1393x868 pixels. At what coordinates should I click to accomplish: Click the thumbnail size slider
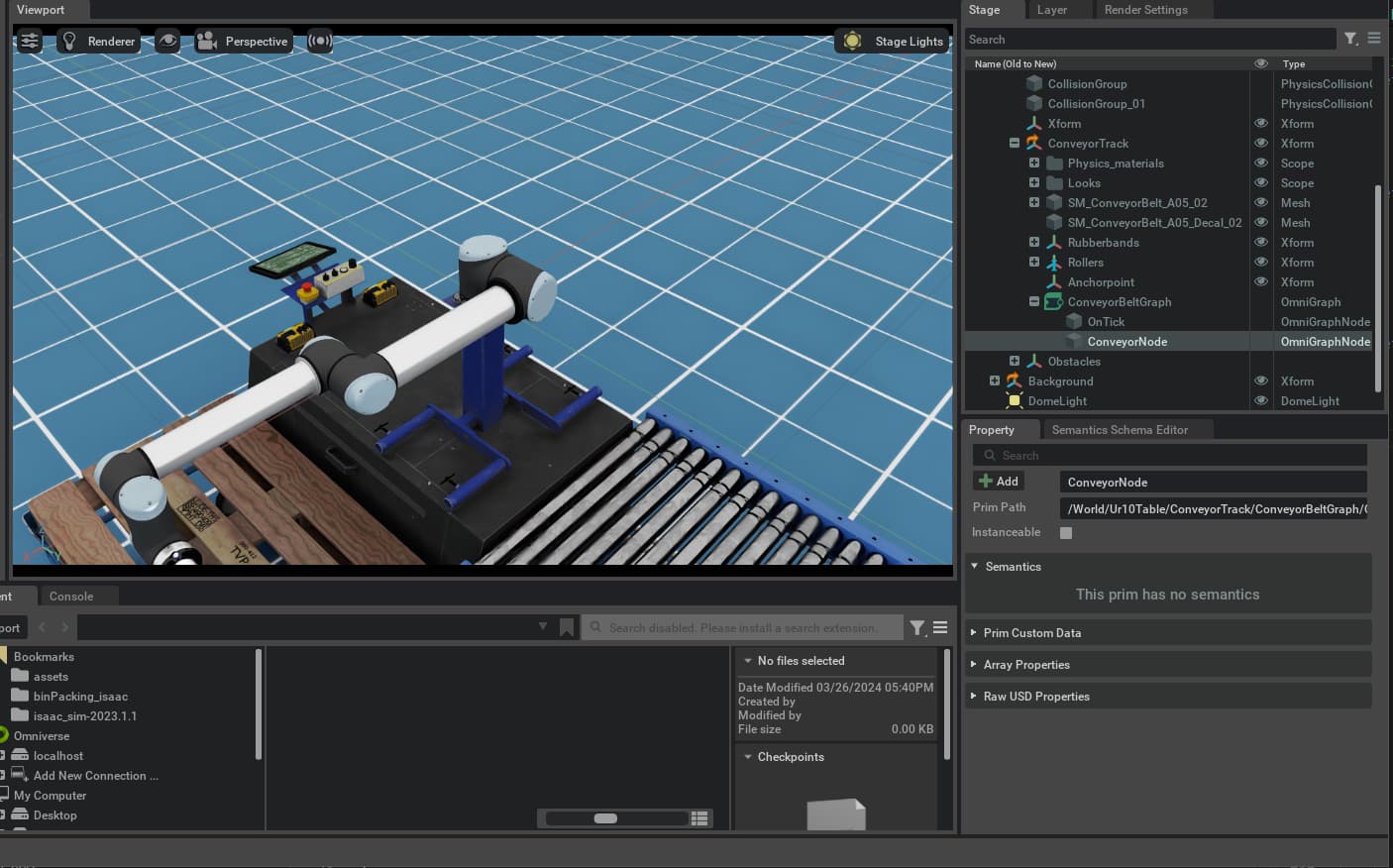(605, 817)
